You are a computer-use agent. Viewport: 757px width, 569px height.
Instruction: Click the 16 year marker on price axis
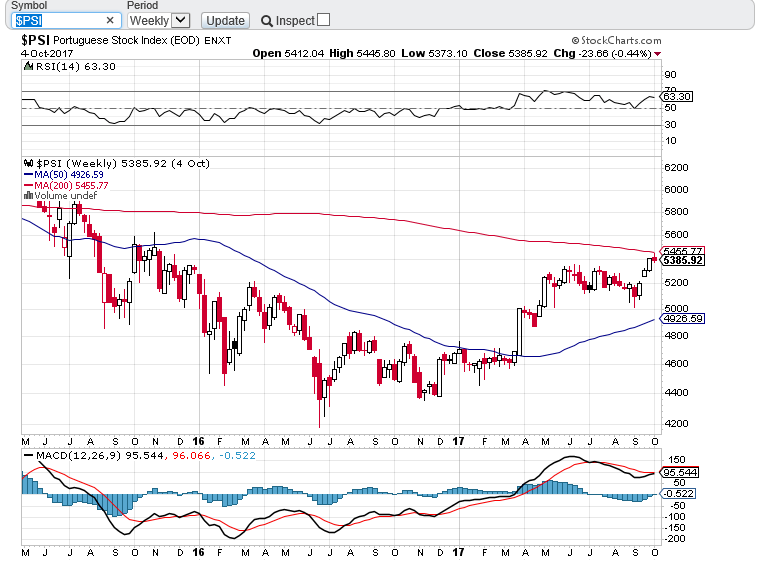(198, 441)
